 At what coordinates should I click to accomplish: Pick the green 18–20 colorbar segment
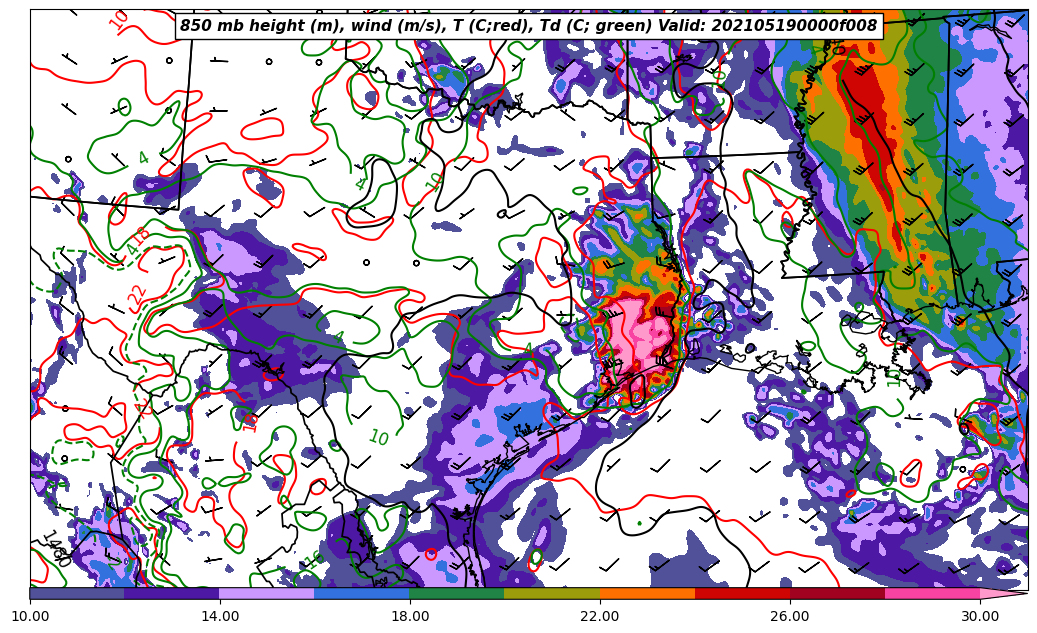click(x=457, y=593)
